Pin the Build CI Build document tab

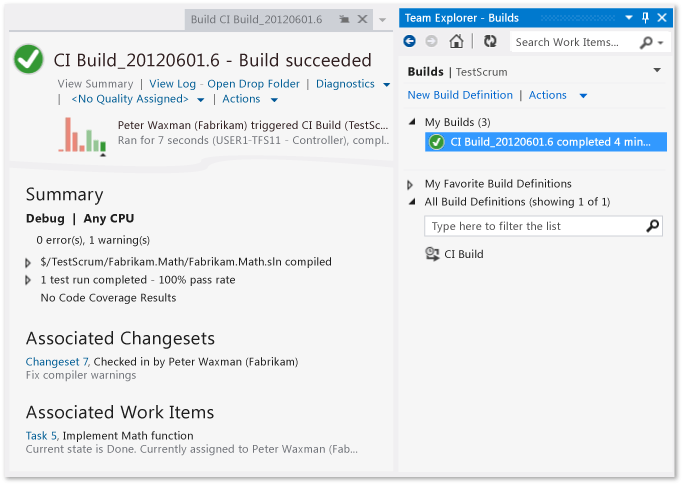(344, 19)
